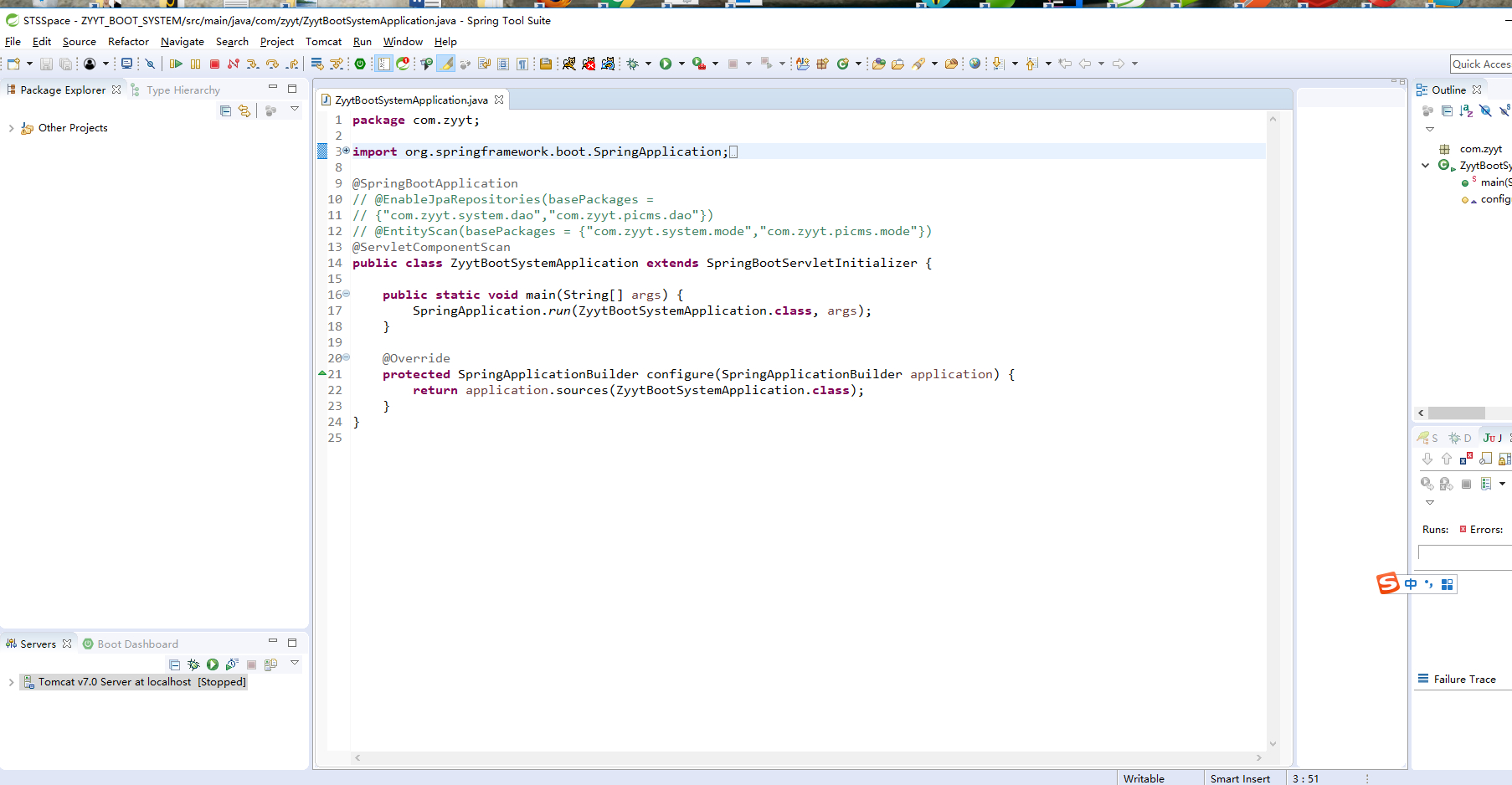Image resolution: width=1512 pixels, height=785 pixels.
Task: Toggle the pressed line-numbers button beside the boot dashboard icon
Action: tap(383, 64)
